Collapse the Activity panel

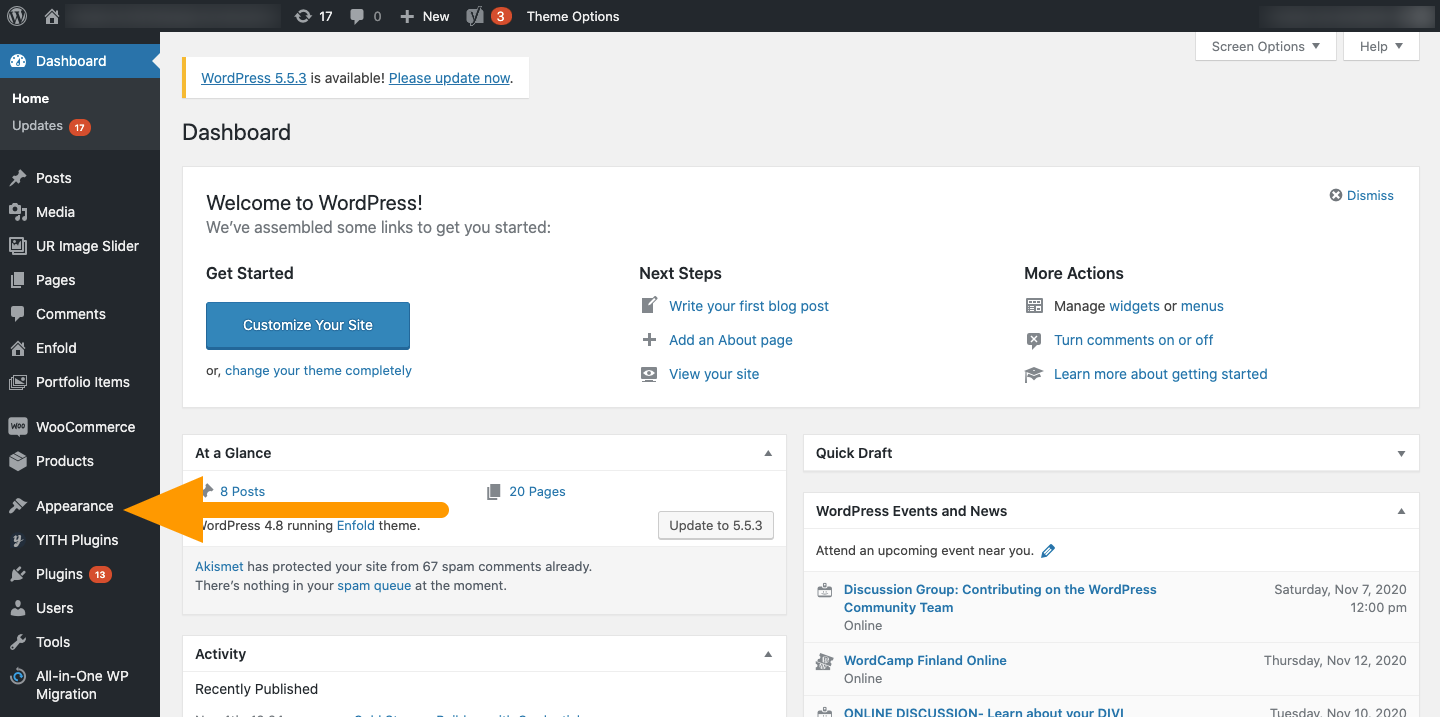768,654
